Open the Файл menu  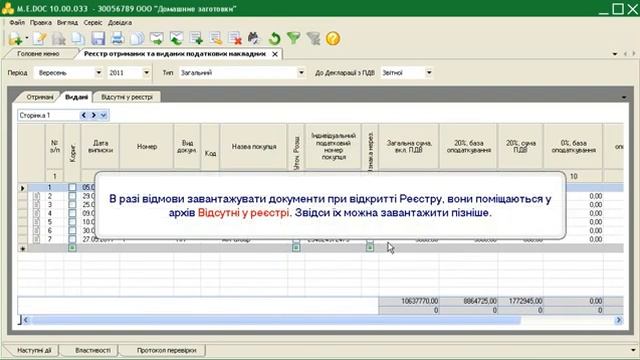point(17,22)
